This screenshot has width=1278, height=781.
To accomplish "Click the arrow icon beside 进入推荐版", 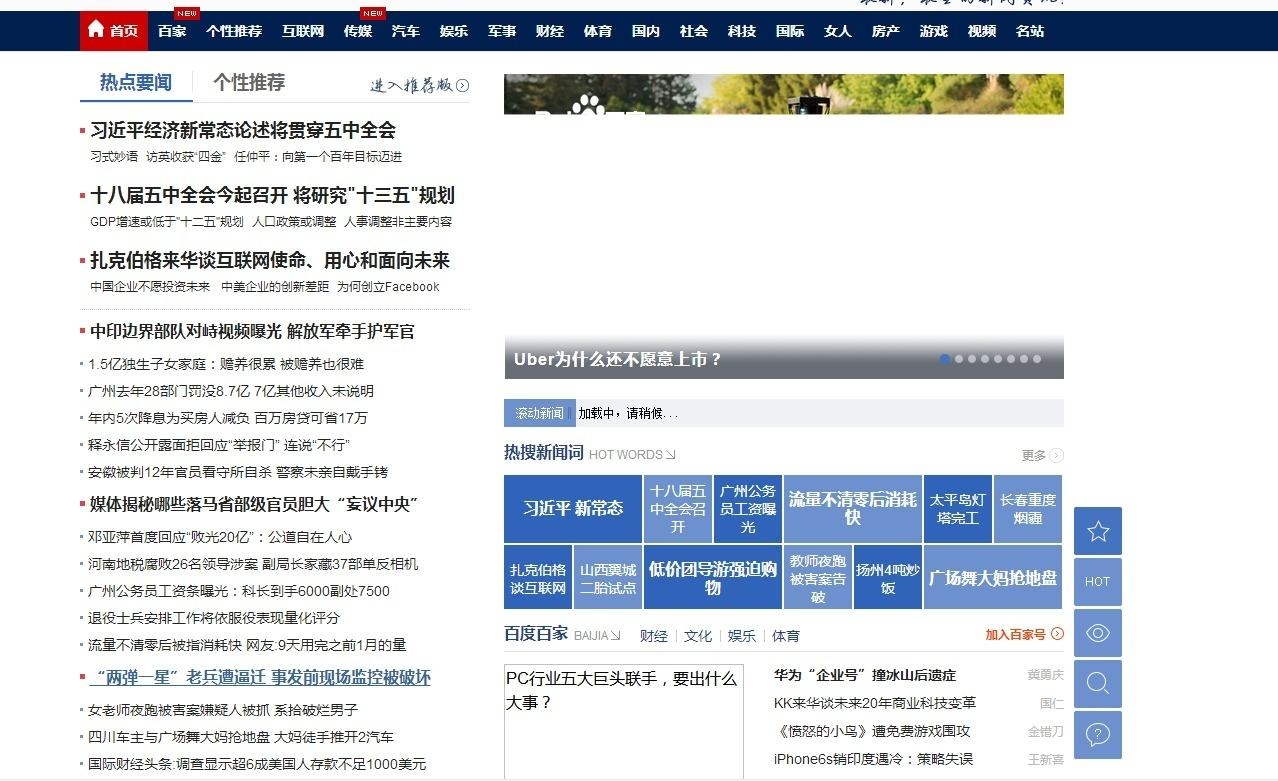I will [463, 86].
